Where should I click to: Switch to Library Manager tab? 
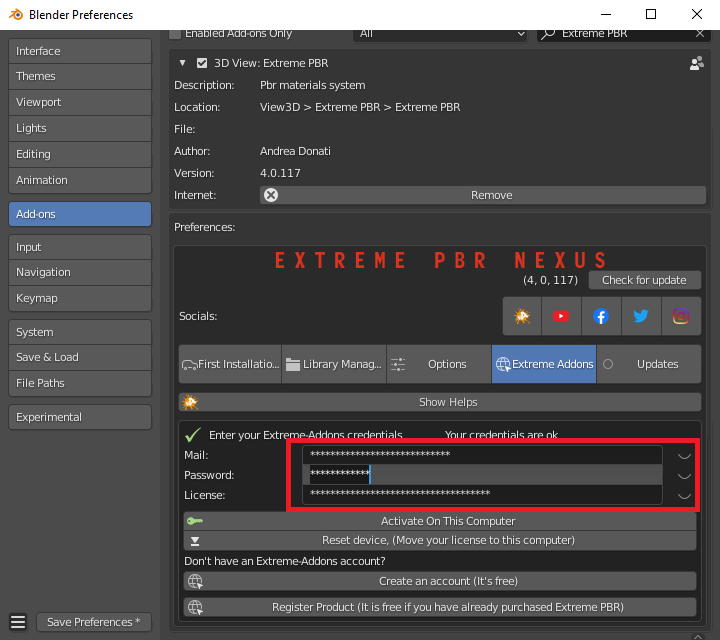334,364
